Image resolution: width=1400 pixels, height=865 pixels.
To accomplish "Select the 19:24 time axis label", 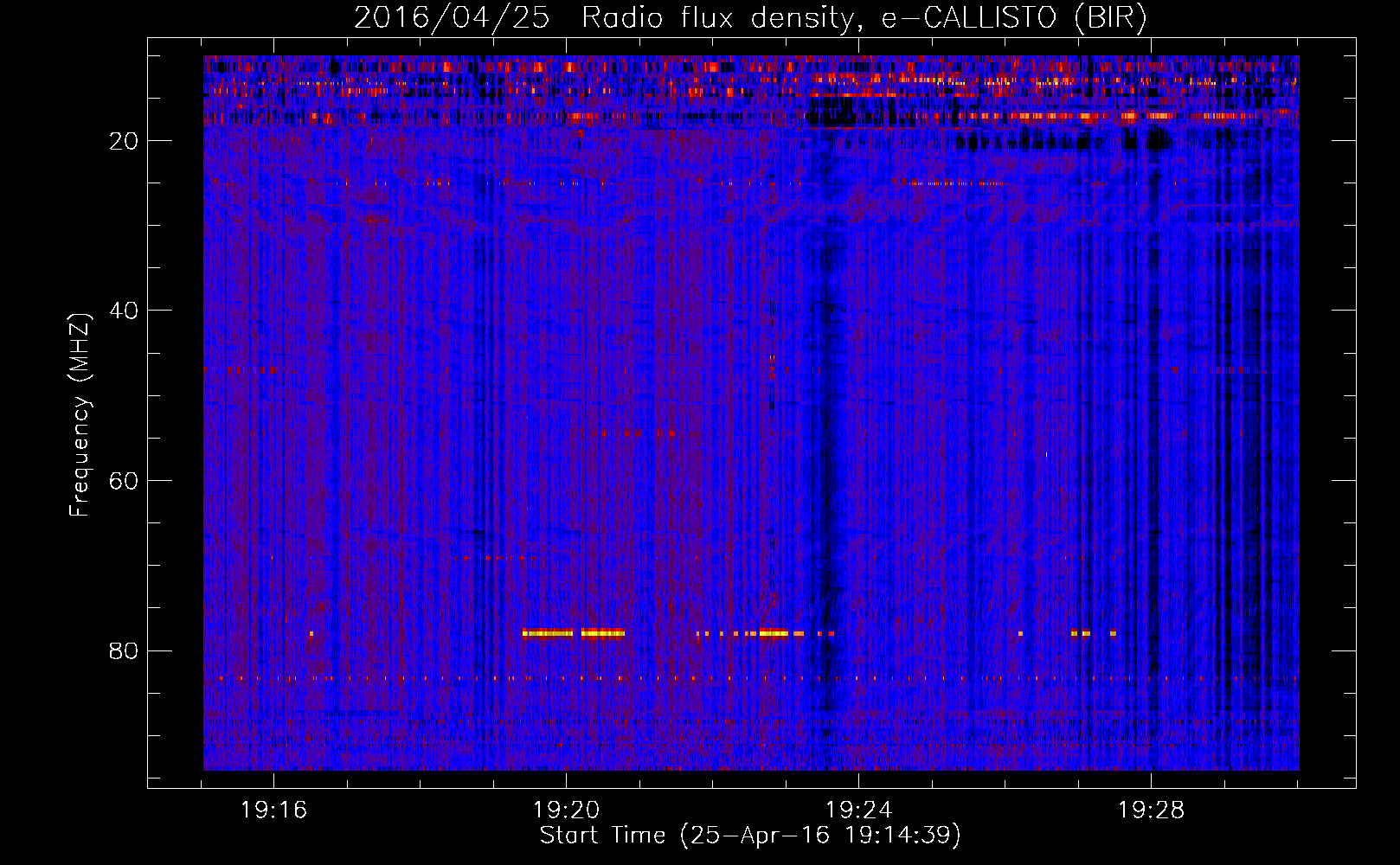I will click(858, 811).
